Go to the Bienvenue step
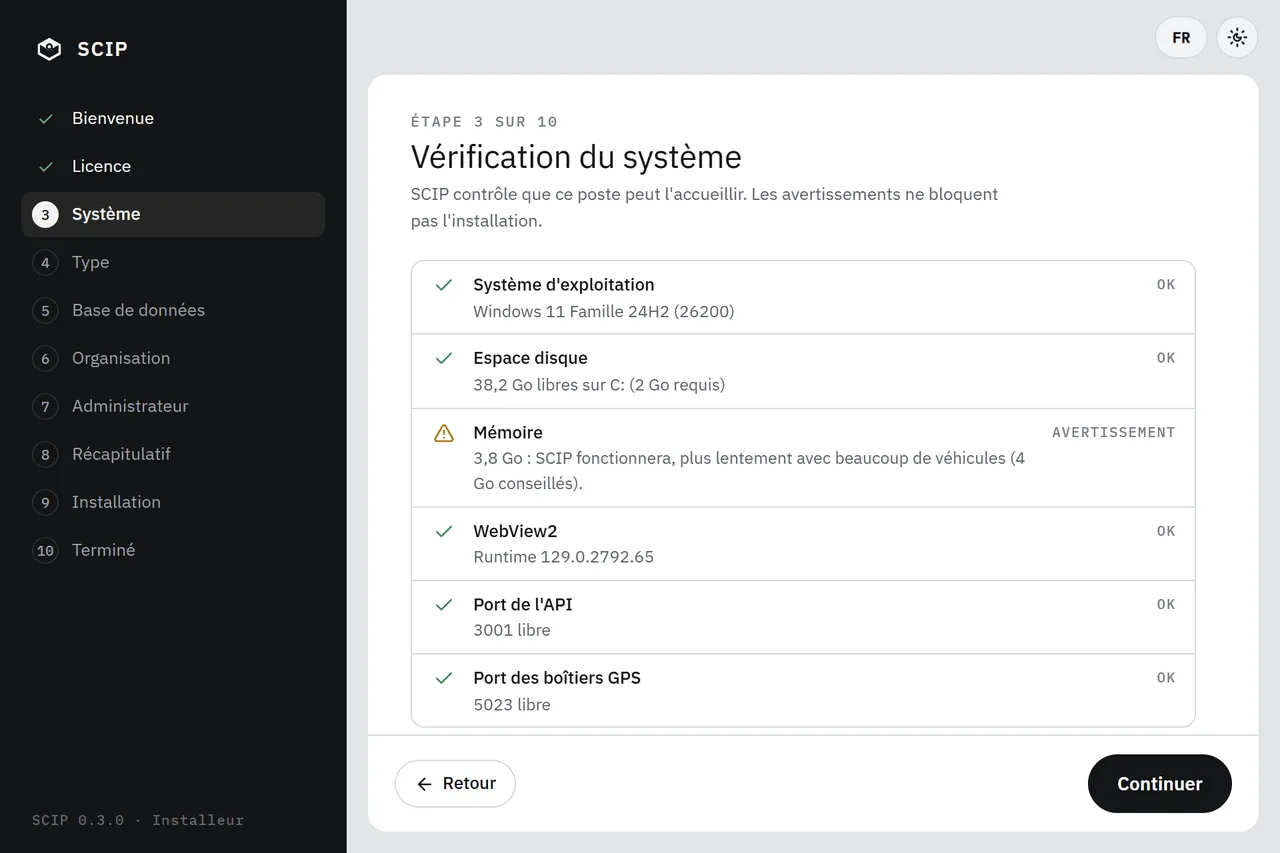The width and height of the screenshot is (1280, 853). [173, 118]
